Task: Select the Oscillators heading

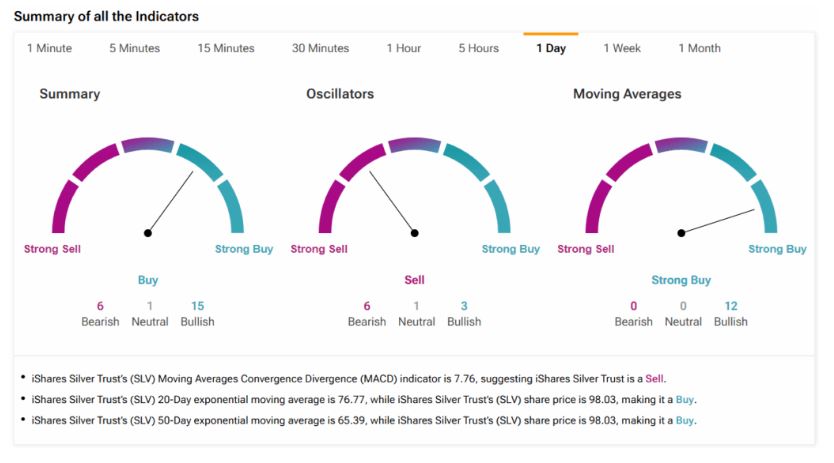Action: pyautogui.click(x=340, y=94)
